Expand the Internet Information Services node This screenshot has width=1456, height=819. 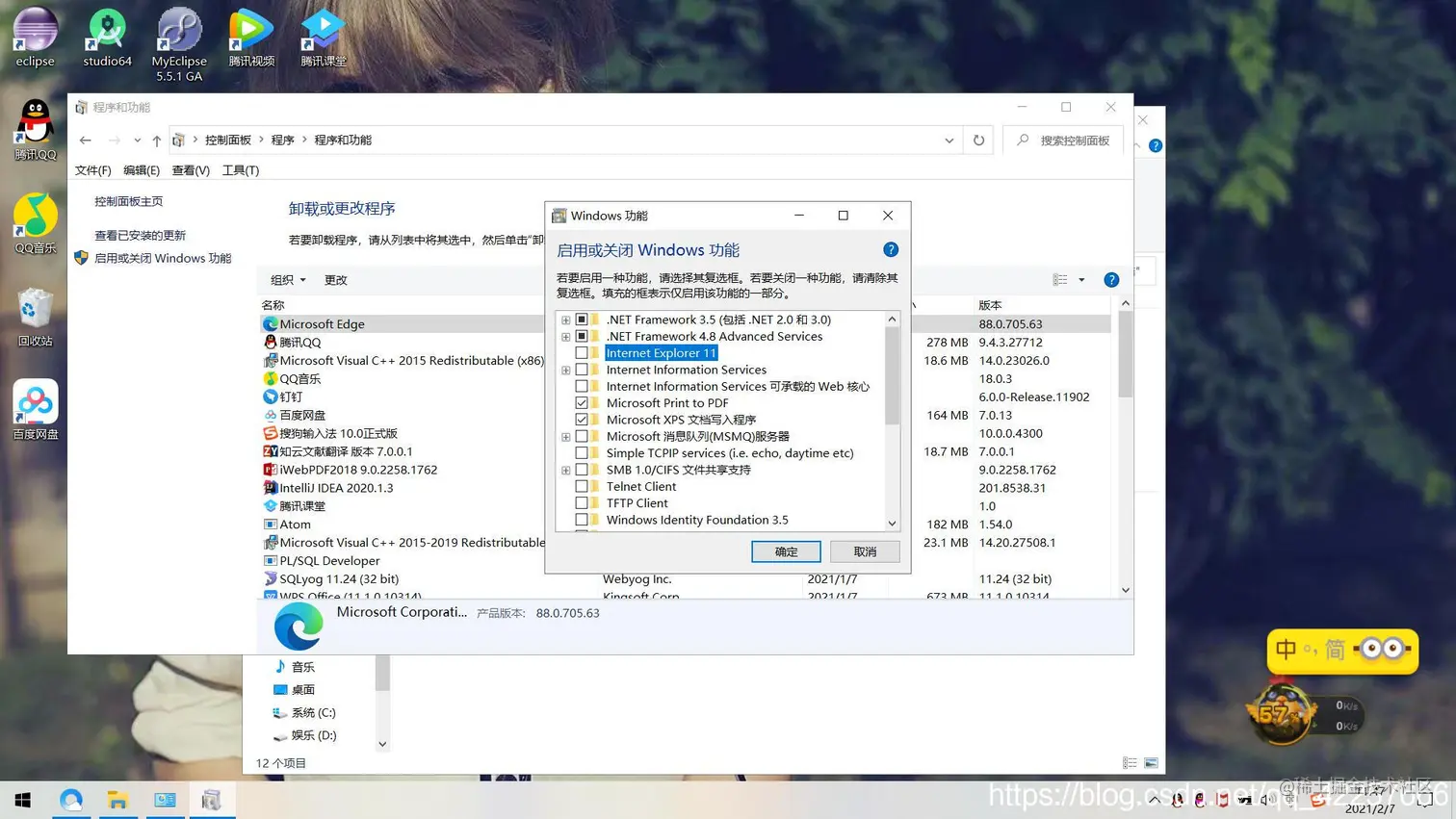point(566,371)
